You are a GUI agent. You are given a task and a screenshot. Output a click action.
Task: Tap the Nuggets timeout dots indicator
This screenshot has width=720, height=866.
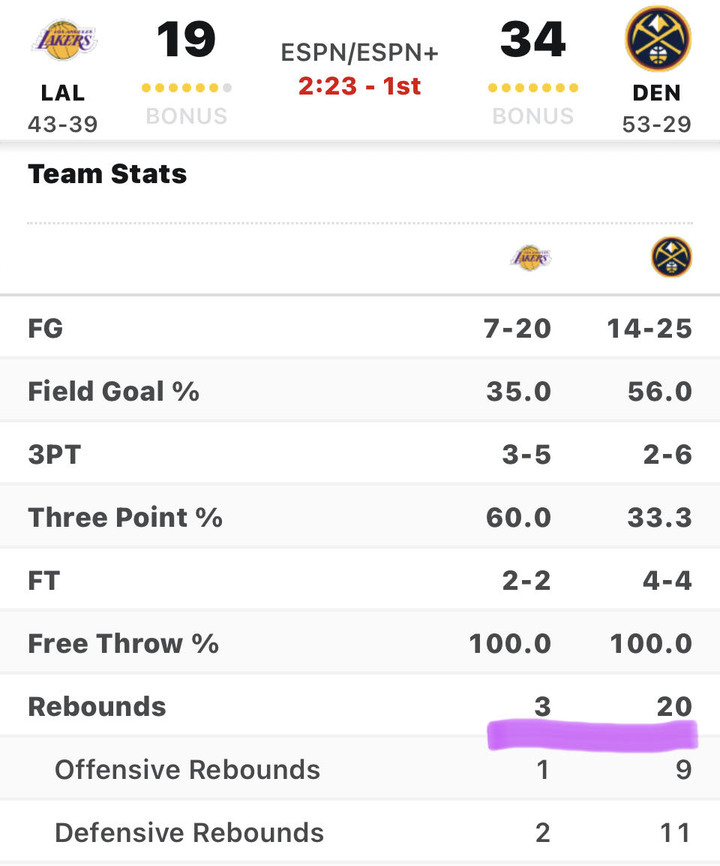pos(533,88)
